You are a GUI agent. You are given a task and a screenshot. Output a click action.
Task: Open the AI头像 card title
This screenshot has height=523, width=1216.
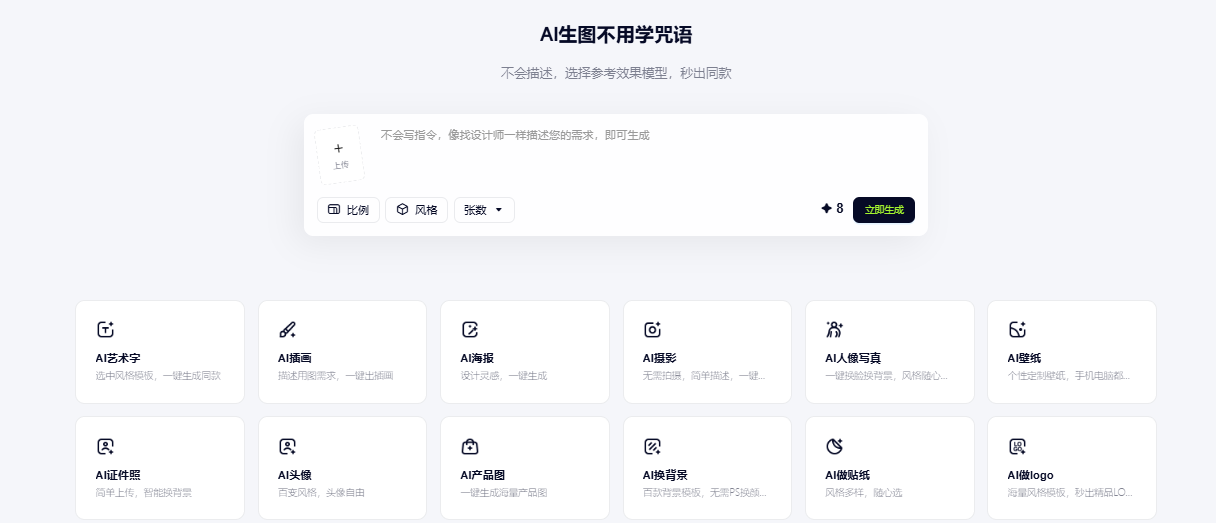(x=294, y=475)
